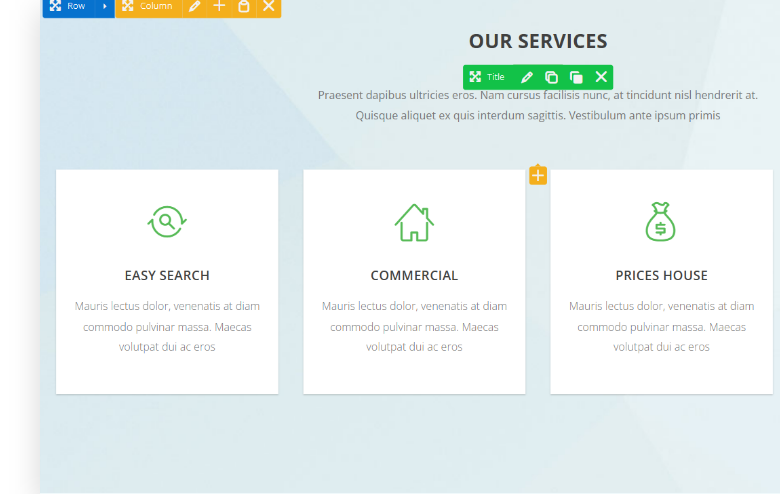
Task: Paste into the column using the clipboard icon
Action: (x=244, y=6)
